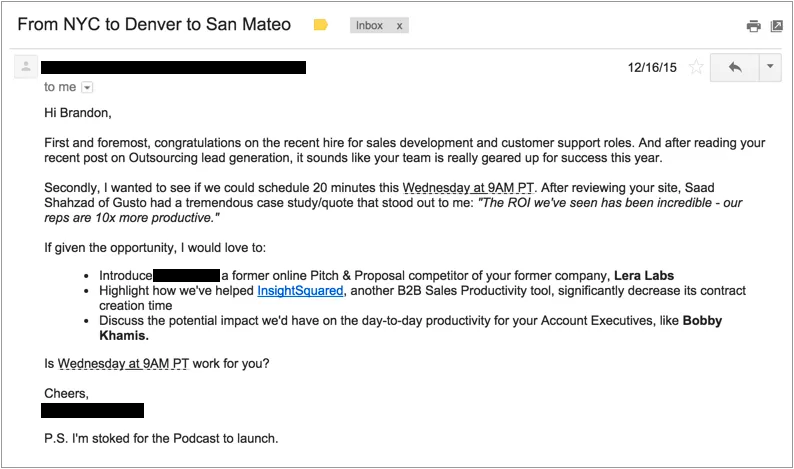794x469 pixels.
Task: Click bold text Lera Labs
Action: pyautogui.click(x=644, y=276)
